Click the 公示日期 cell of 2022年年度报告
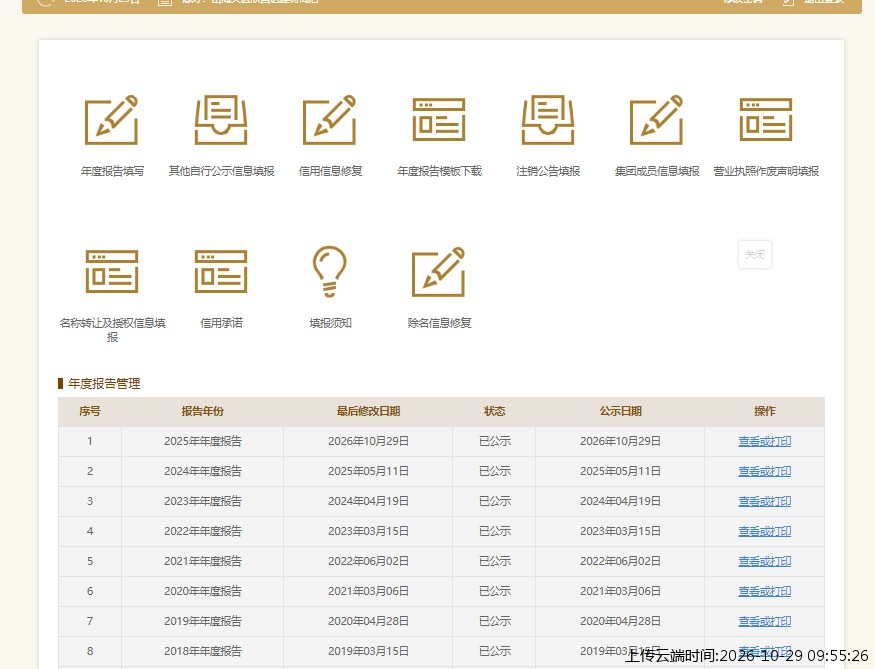 point(621,531)
